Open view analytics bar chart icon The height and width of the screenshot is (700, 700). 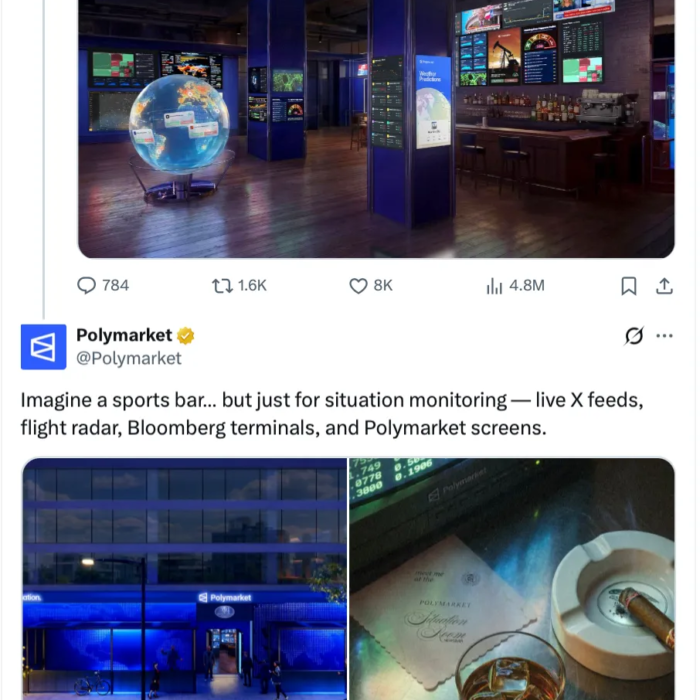(494, 286)
